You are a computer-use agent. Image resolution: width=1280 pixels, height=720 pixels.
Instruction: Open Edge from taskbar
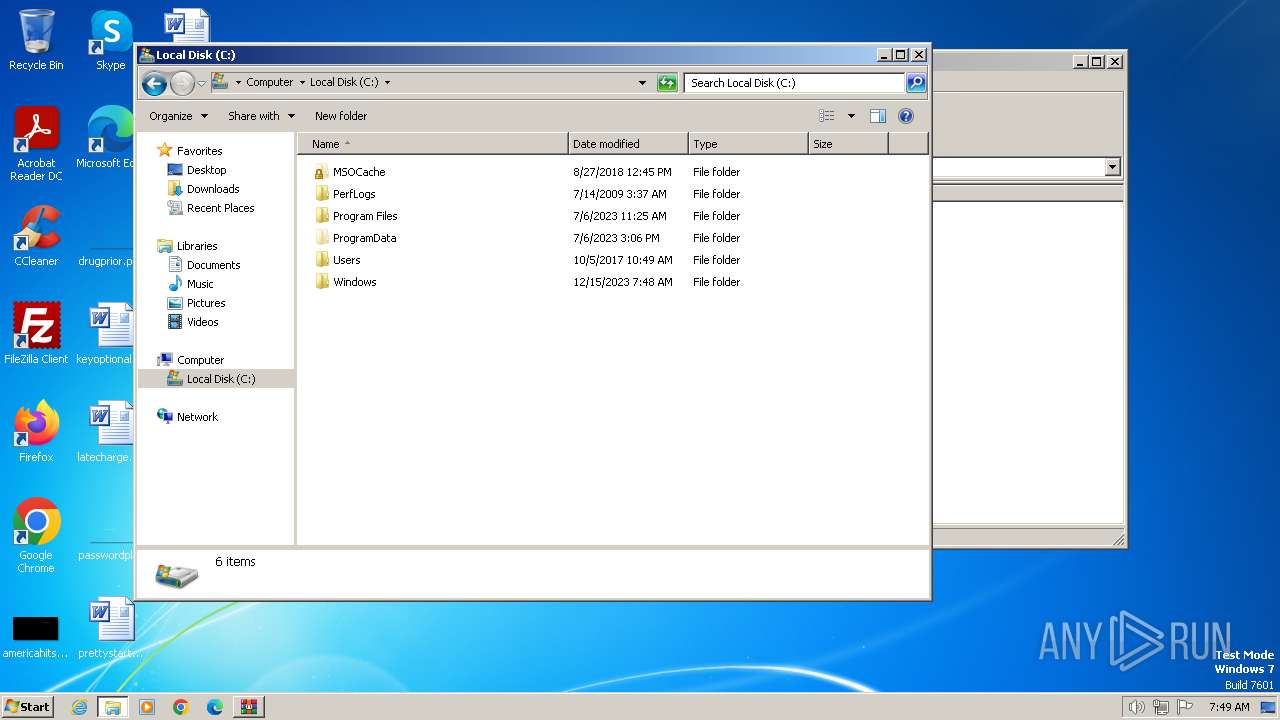click(x=215, y=707)
